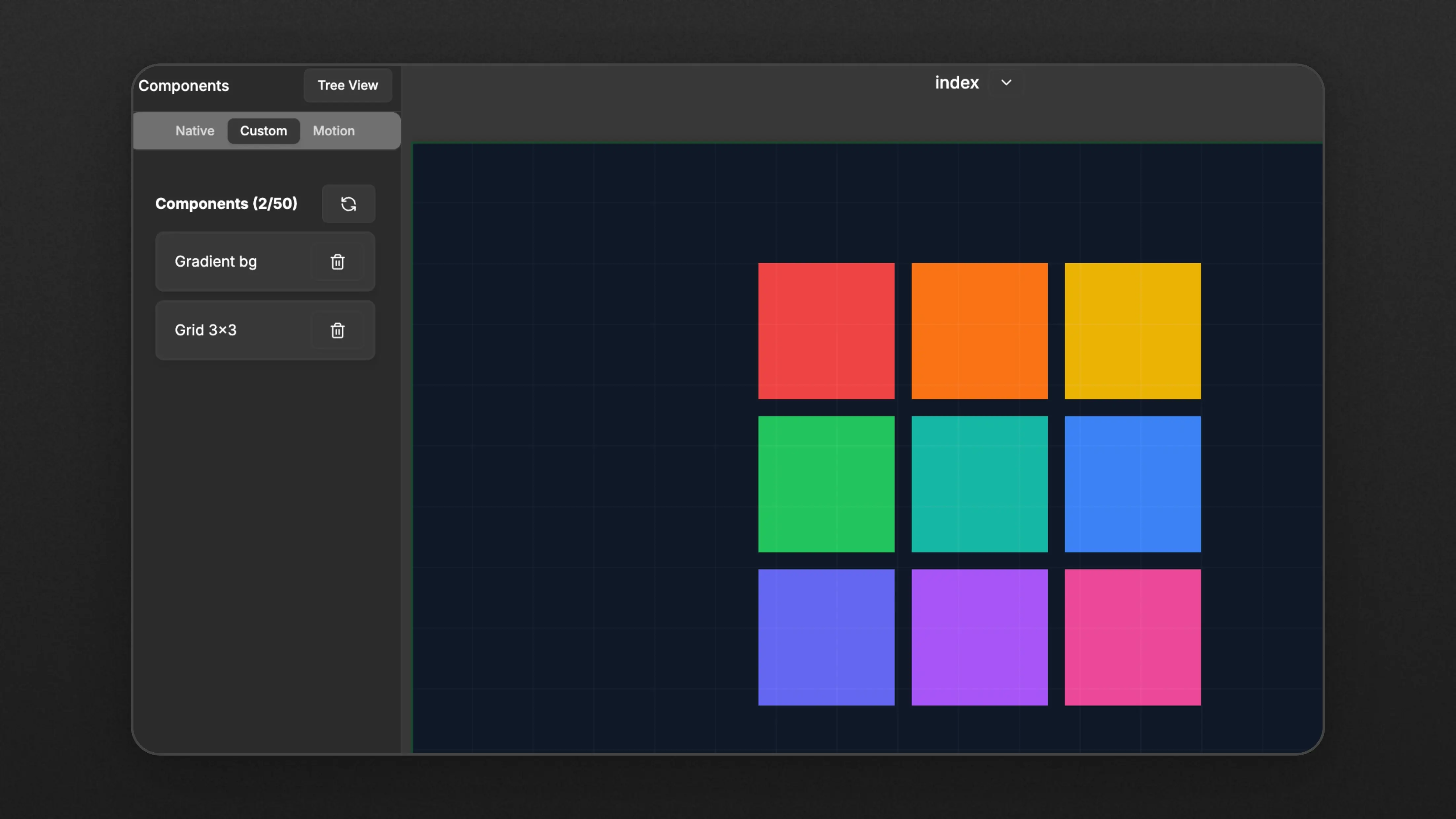Switch to the Motion tab
This screenshot has height=819, width=1456.
334,130
